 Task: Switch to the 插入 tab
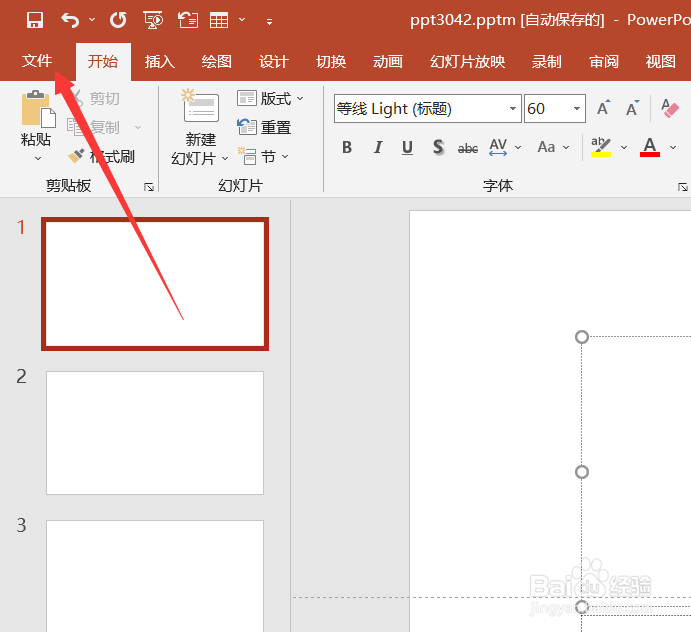point(160,61)
